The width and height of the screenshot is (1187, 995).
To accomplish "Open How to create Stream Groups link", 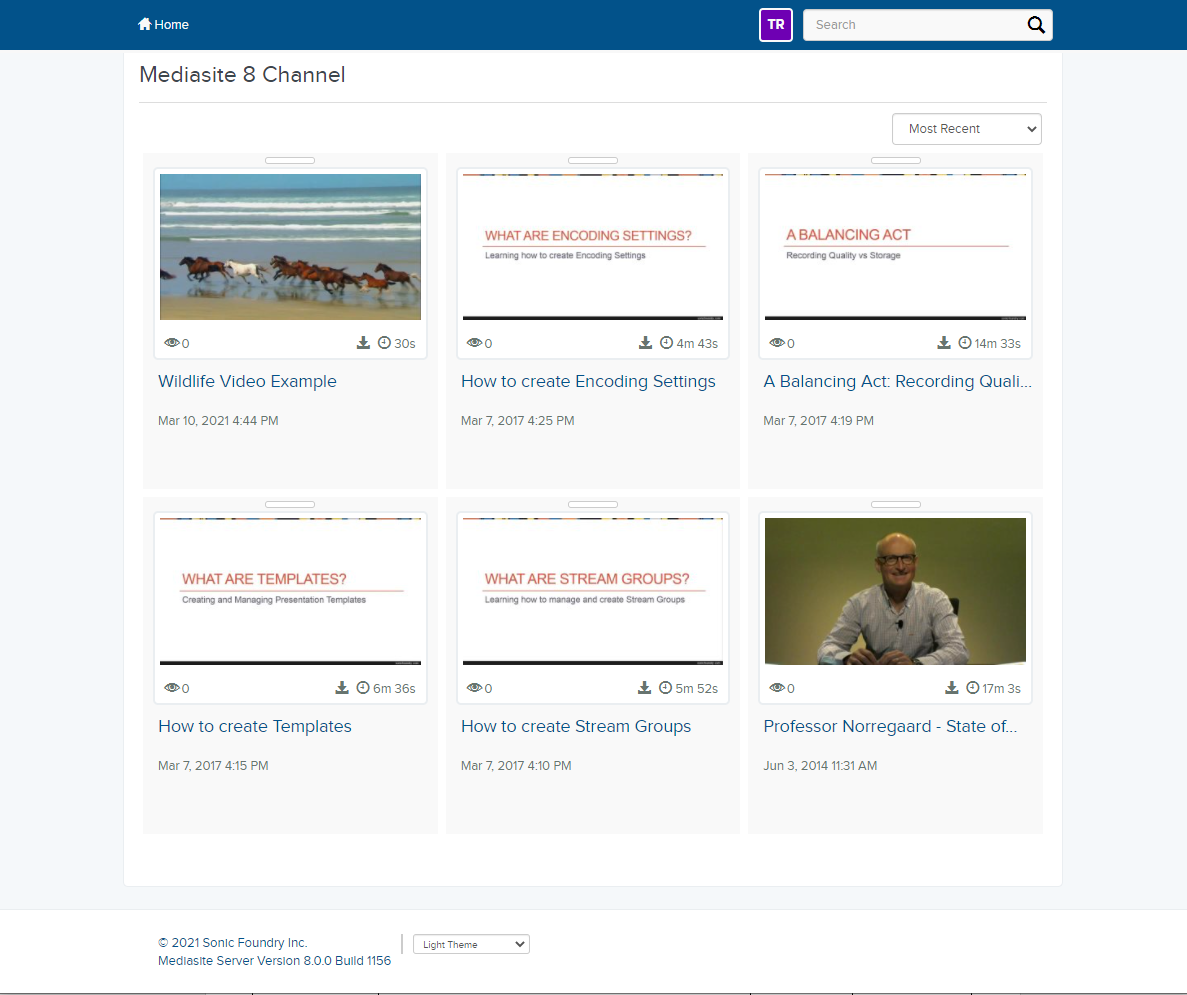I will coord(576,726).
